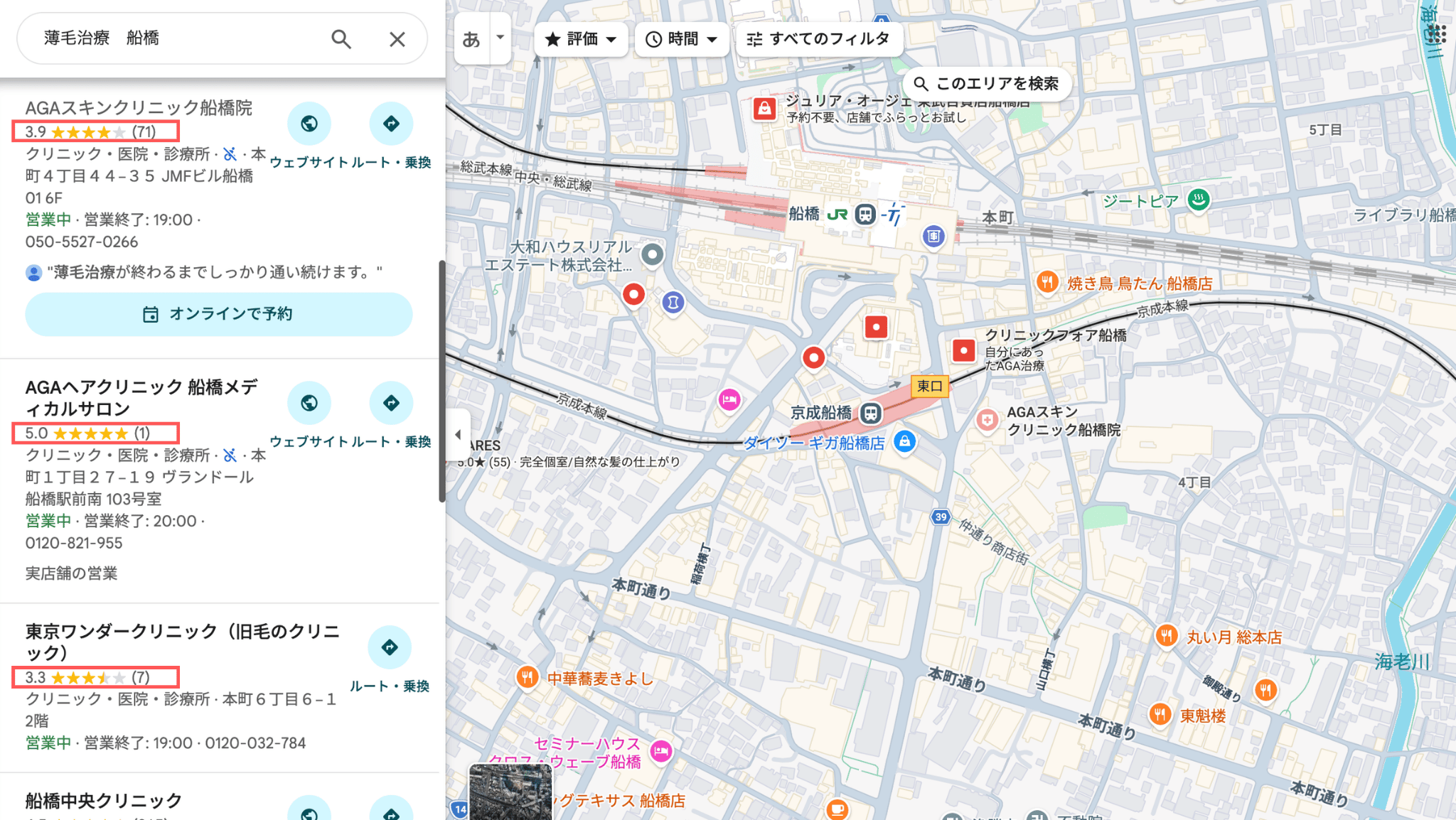The height and width of the screenshot is (820, 1456).
Task: Open website for AGAヘアクリニック 船橋メディカルサロン
Action: point(309,403)
